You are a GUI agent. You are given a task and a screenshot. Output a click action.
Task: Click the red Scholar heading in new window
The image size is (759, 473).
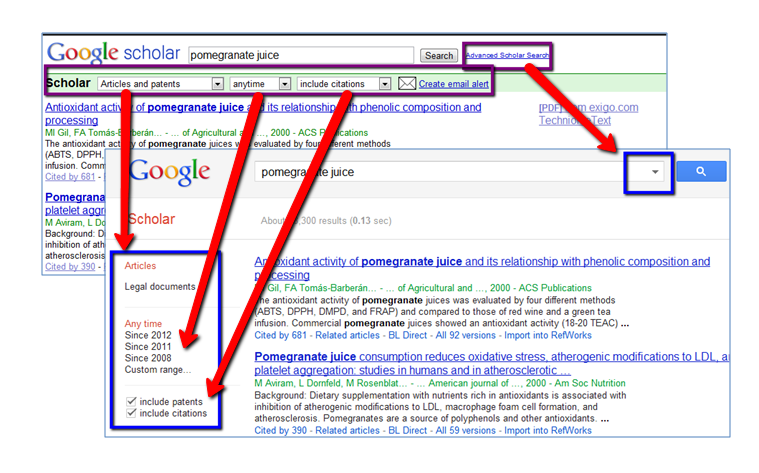coord(151,219)
